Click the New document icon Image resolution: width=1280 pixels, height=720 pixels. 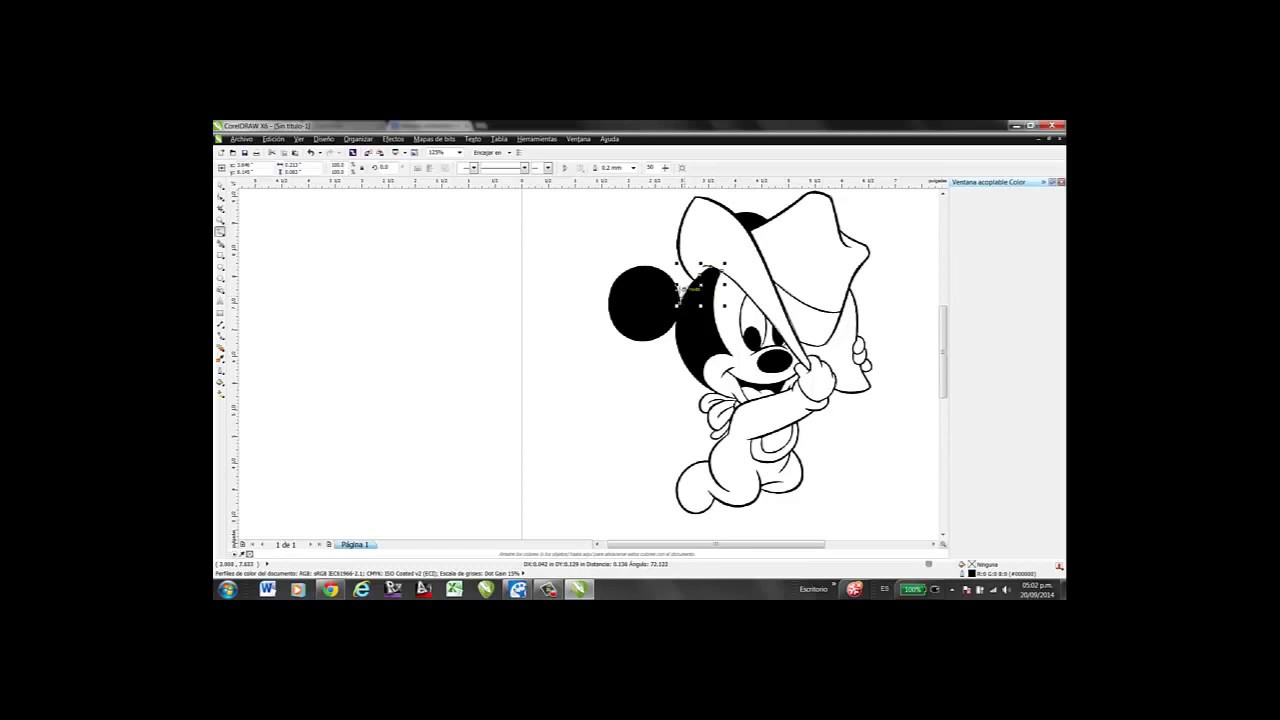coord(221,152)
